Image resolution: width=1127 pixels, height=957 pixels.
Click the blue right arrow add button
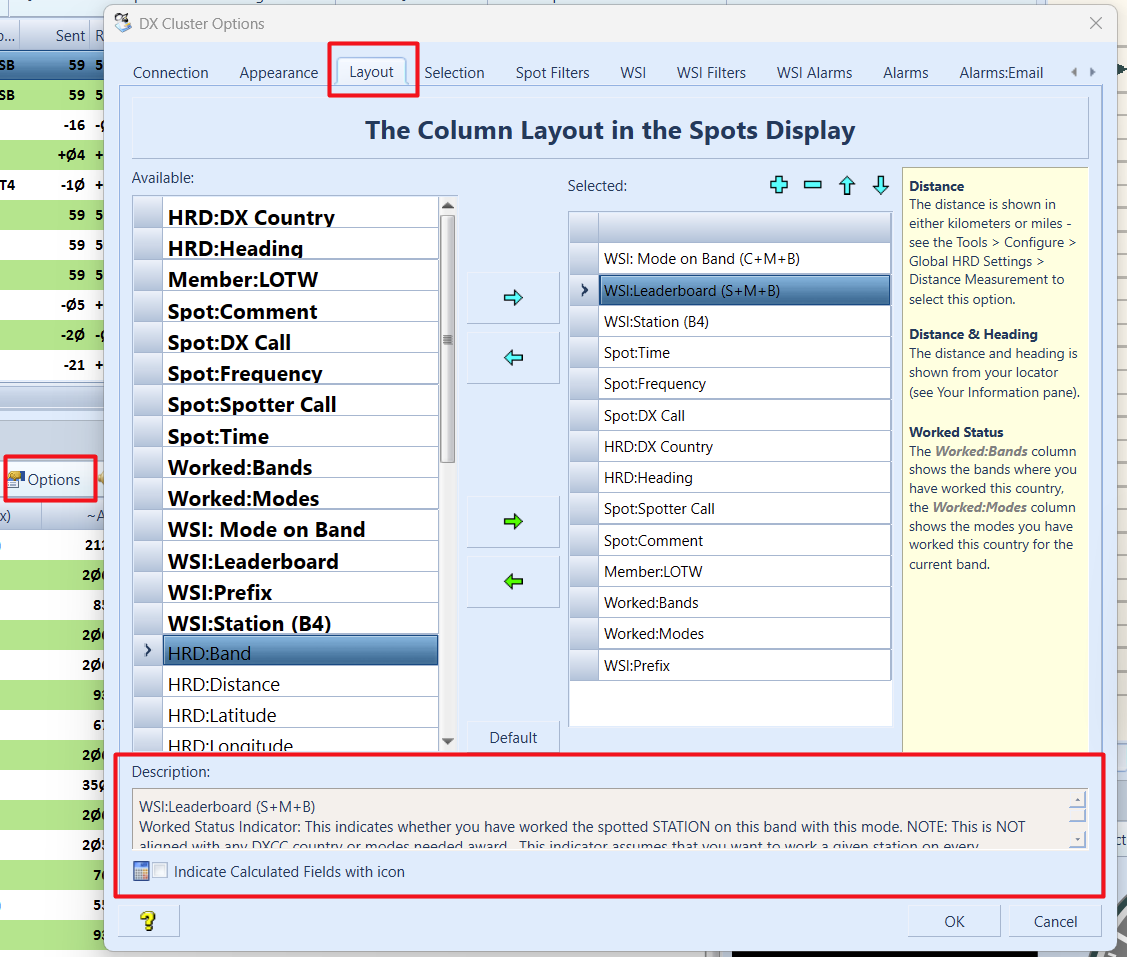click(x=513, y=298)
